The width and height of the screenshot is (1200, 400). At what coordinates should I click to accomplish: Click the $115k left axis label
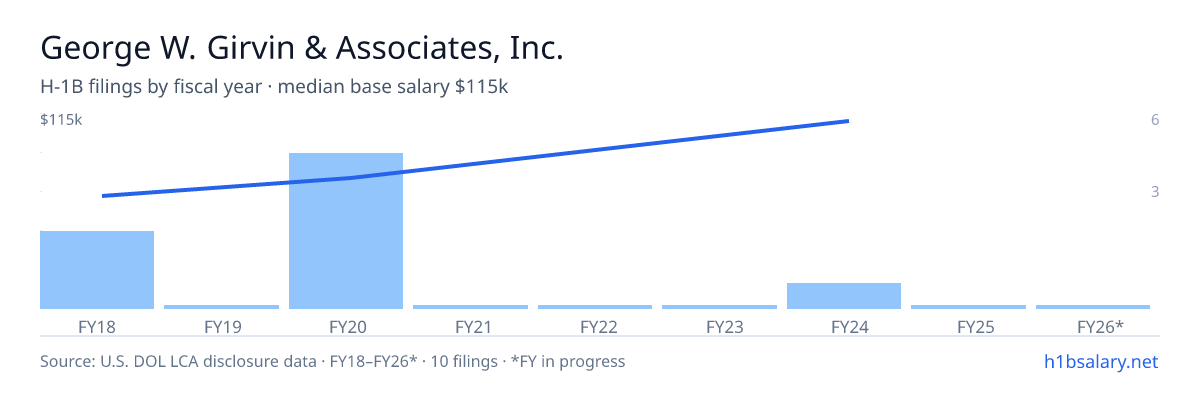pos(61,120)
